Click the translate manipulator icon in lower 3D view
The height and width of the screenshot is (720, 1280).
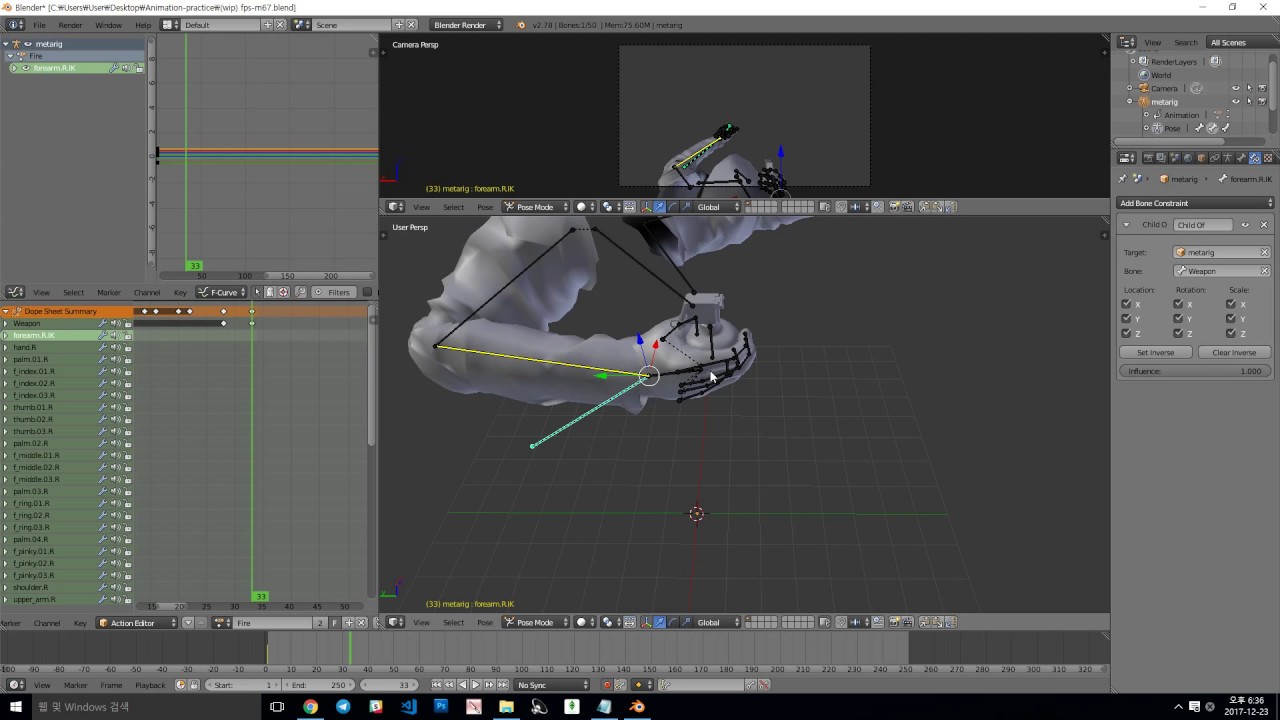[660, 622]
